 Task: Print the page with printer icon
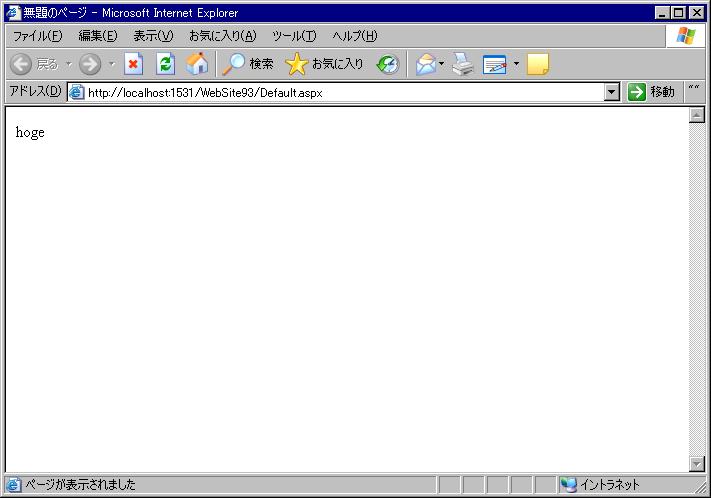[463, 64]
